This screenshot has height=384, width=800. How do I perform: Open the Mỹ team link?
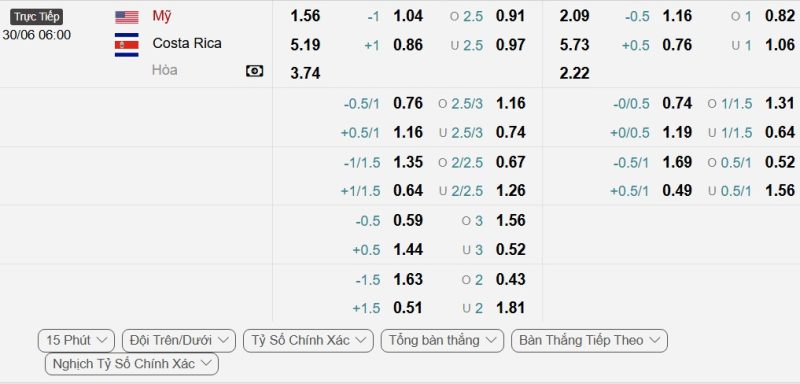coord(162,16)
